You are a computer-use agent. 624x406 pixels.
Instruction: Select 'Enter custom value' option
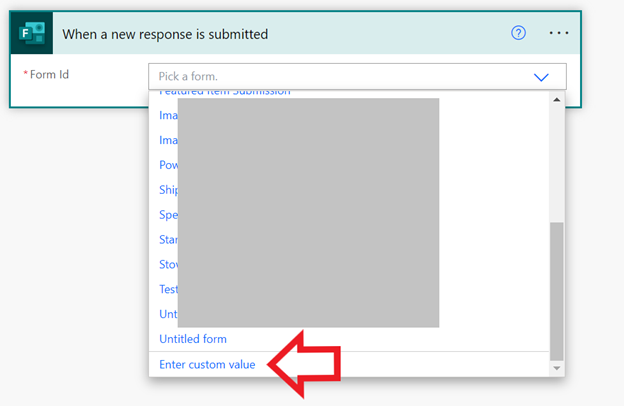point(207,365)
